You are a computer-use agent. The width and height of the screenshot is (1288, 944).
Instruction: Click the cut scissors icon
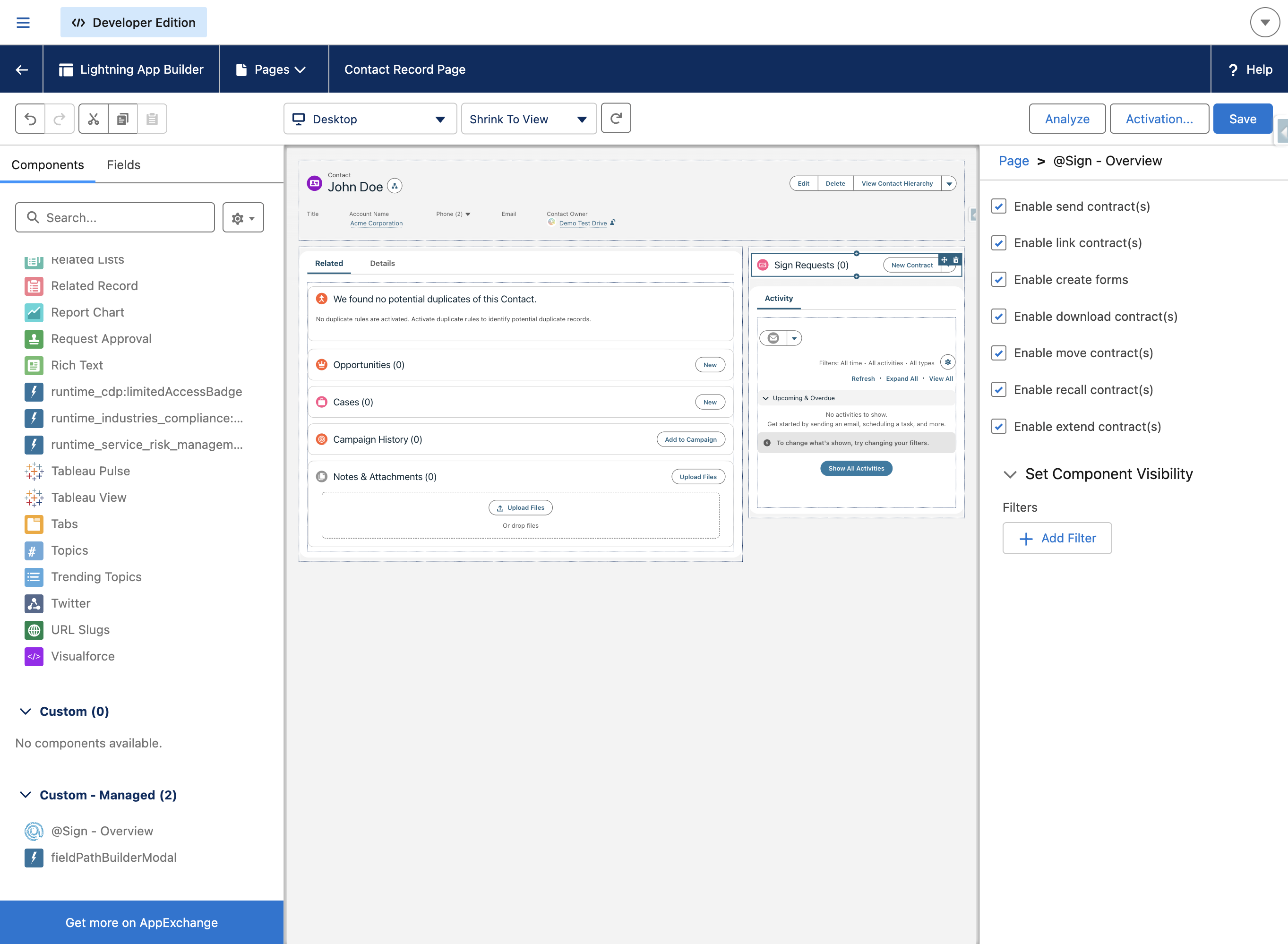pyautogui.click(x=93, y=119)
